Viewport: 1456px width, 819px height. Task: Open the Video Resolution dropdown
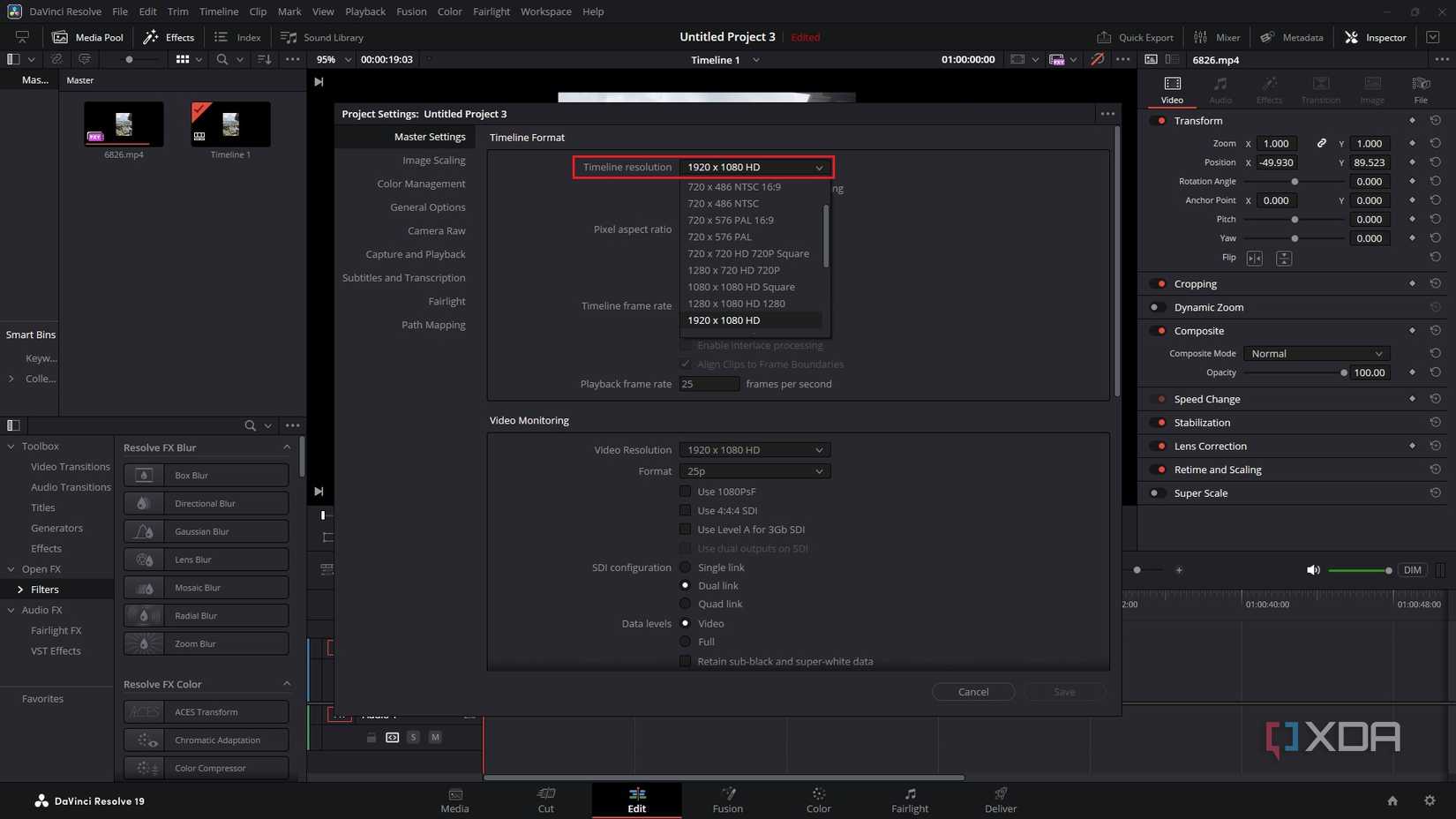pos(754,449)
